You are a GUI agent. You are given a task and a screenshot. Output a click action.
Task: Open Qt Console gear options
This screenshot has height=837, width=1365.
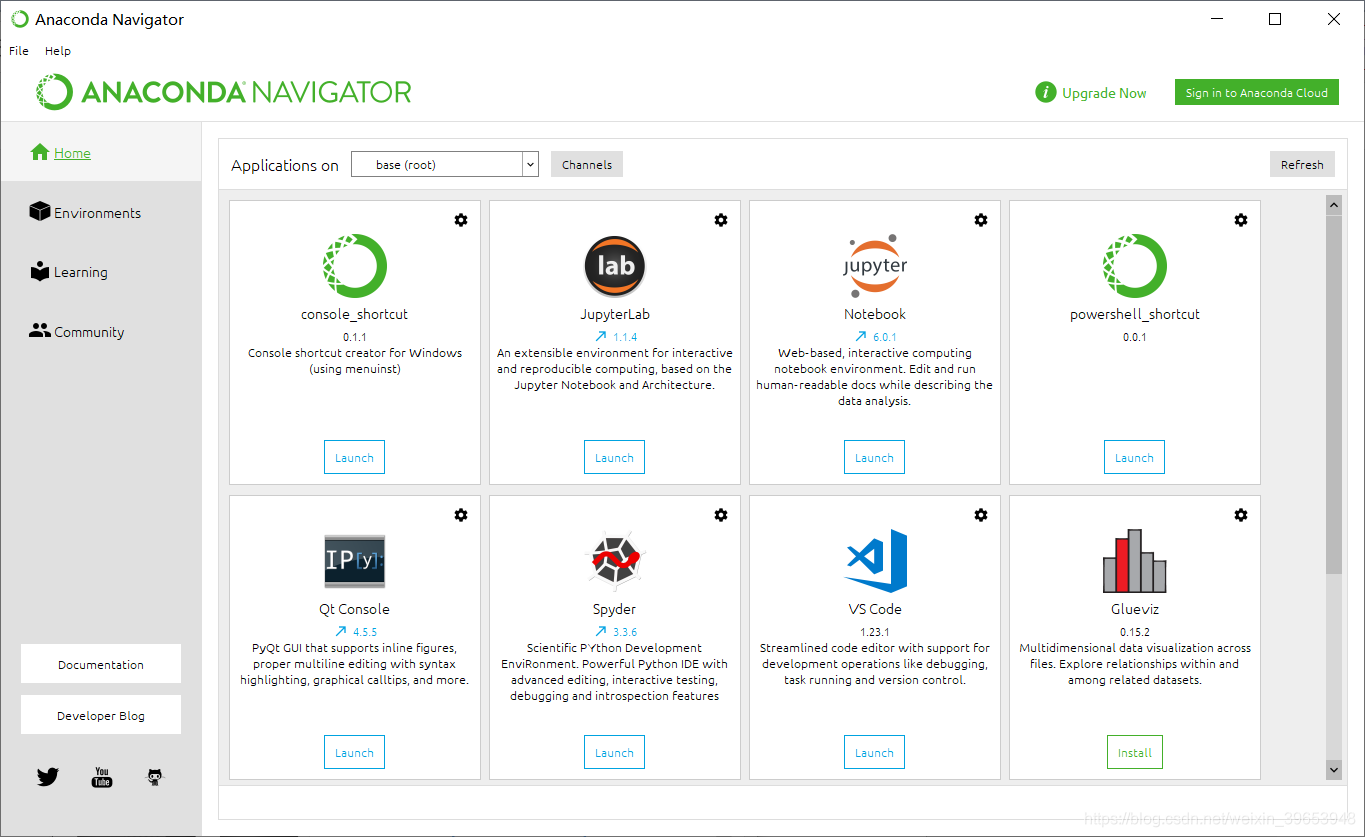(x=461, y=515)
